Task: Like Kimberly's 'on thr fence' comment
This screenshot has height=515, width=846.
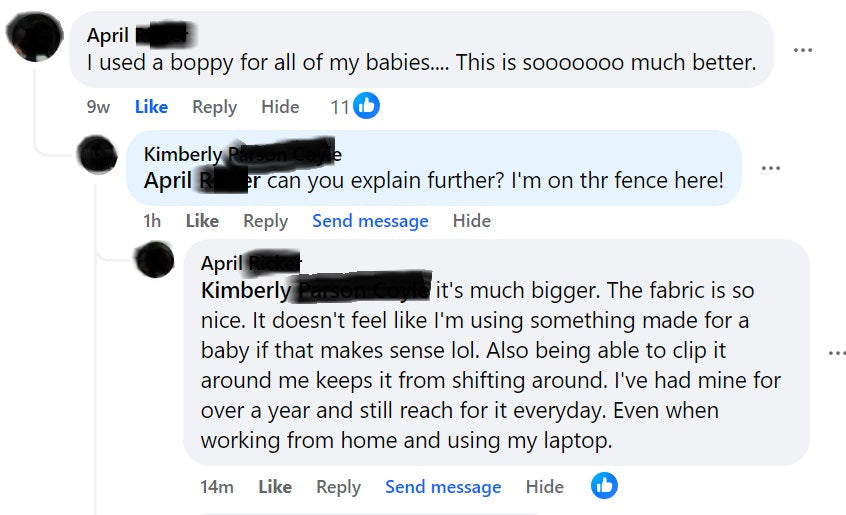Action: pyautogui.click(x=202, y=221)
